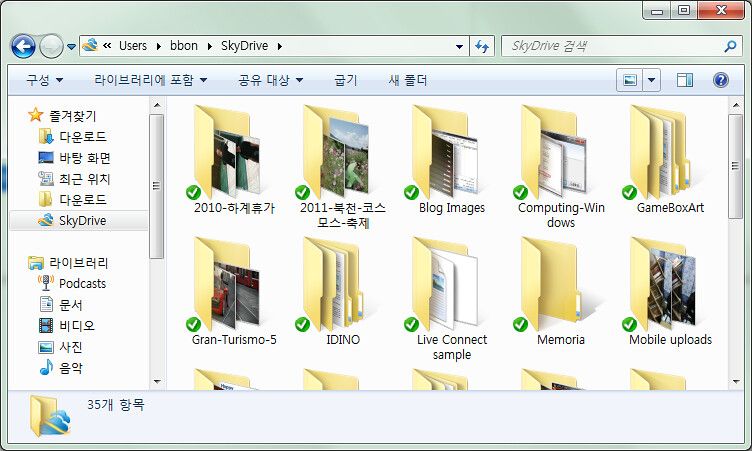Image resolution: width=752 pixels, height=451 pixels.
Task: Select the 2010-하계휴가 folder icon
Action: coord(226,152)
